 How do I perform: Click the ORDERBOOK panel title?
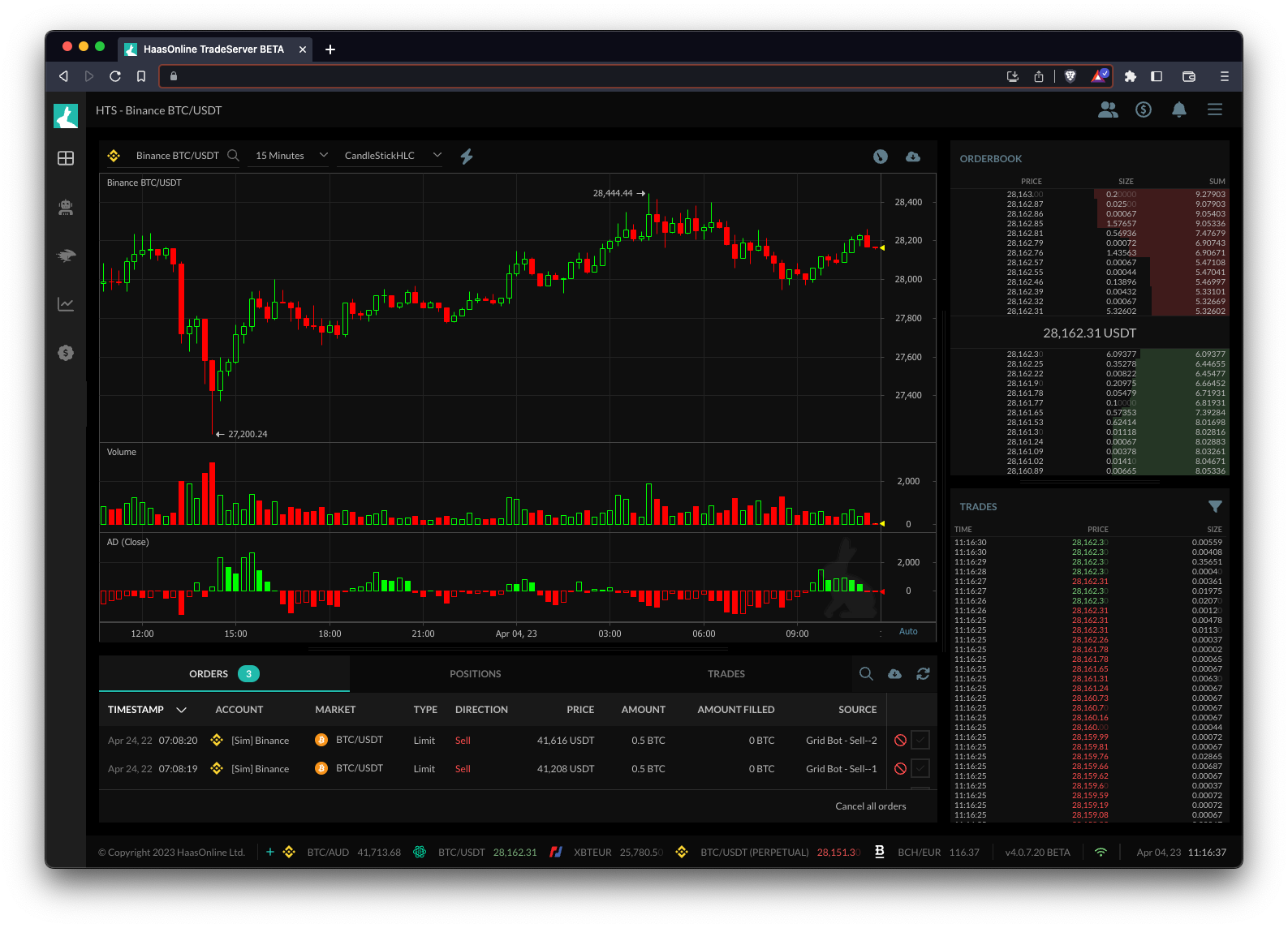pos(990,159)
